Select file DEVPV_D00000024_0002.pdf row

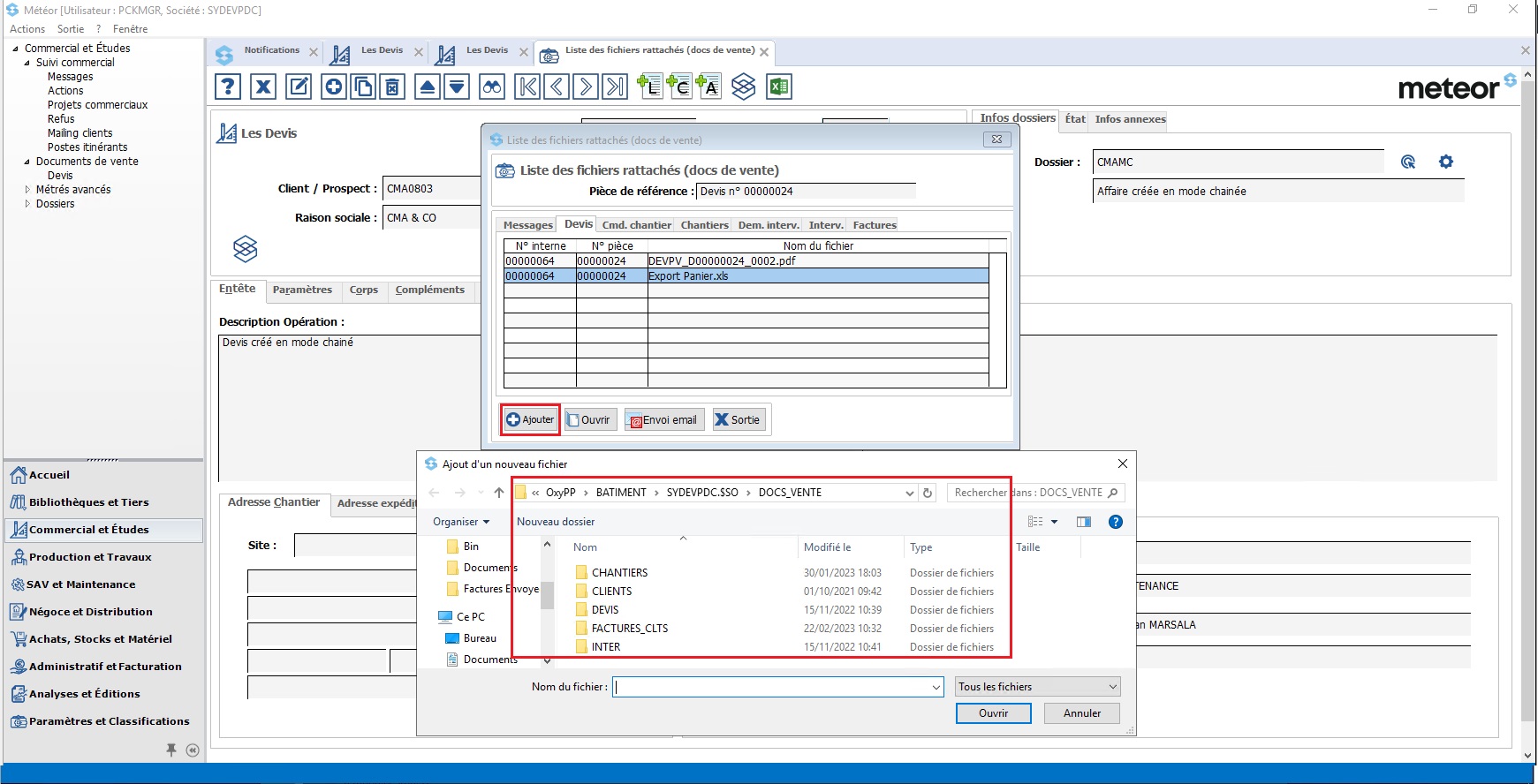[746, 261]
